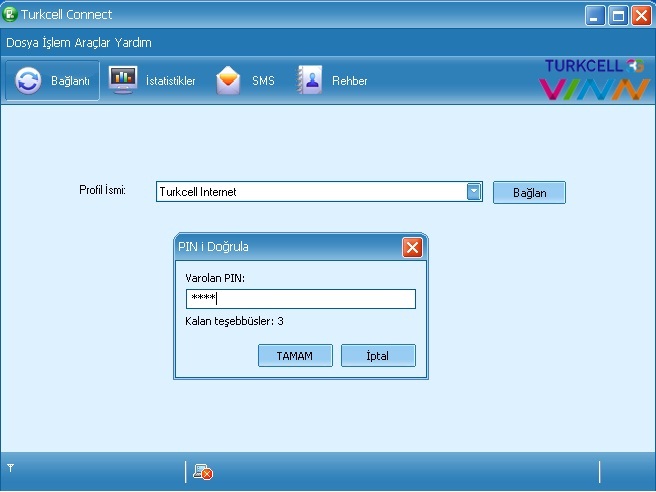
Task: Click the Turkcell 3G VINN logo
Action: 594,79
